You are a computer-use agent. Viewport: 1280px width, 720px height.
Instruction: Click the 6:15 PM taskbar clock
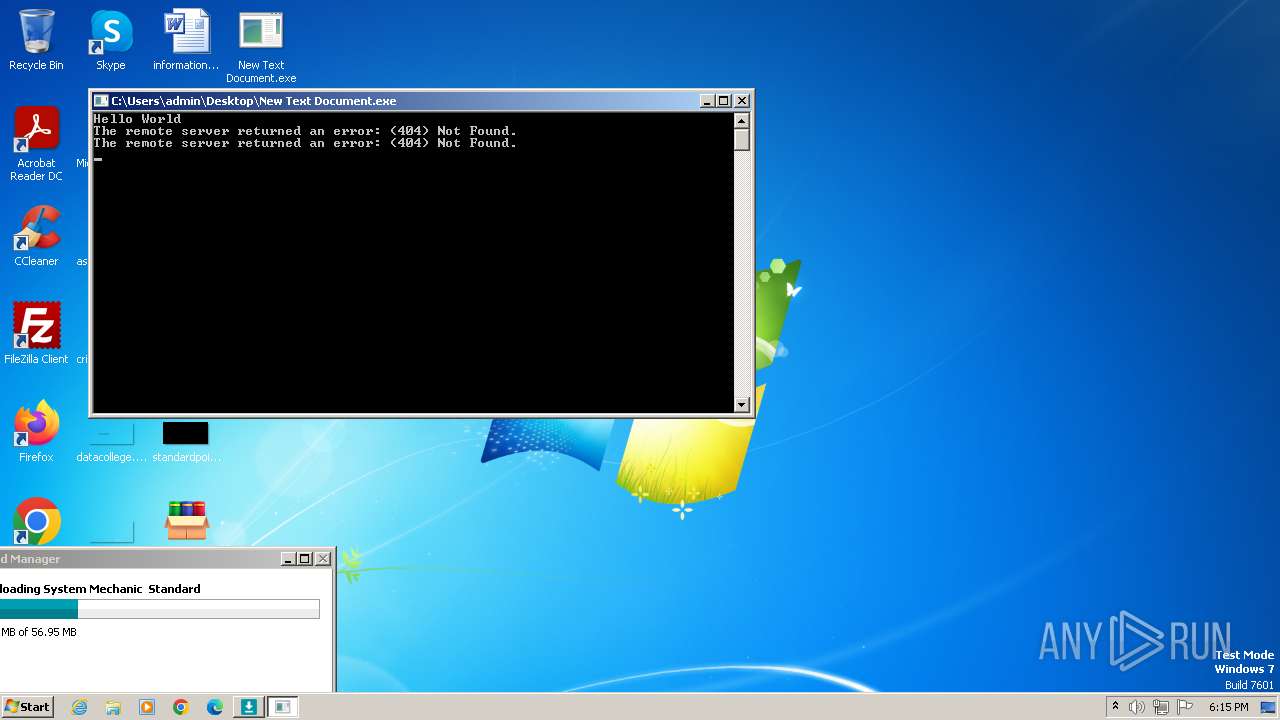(x=1228, y=707)
